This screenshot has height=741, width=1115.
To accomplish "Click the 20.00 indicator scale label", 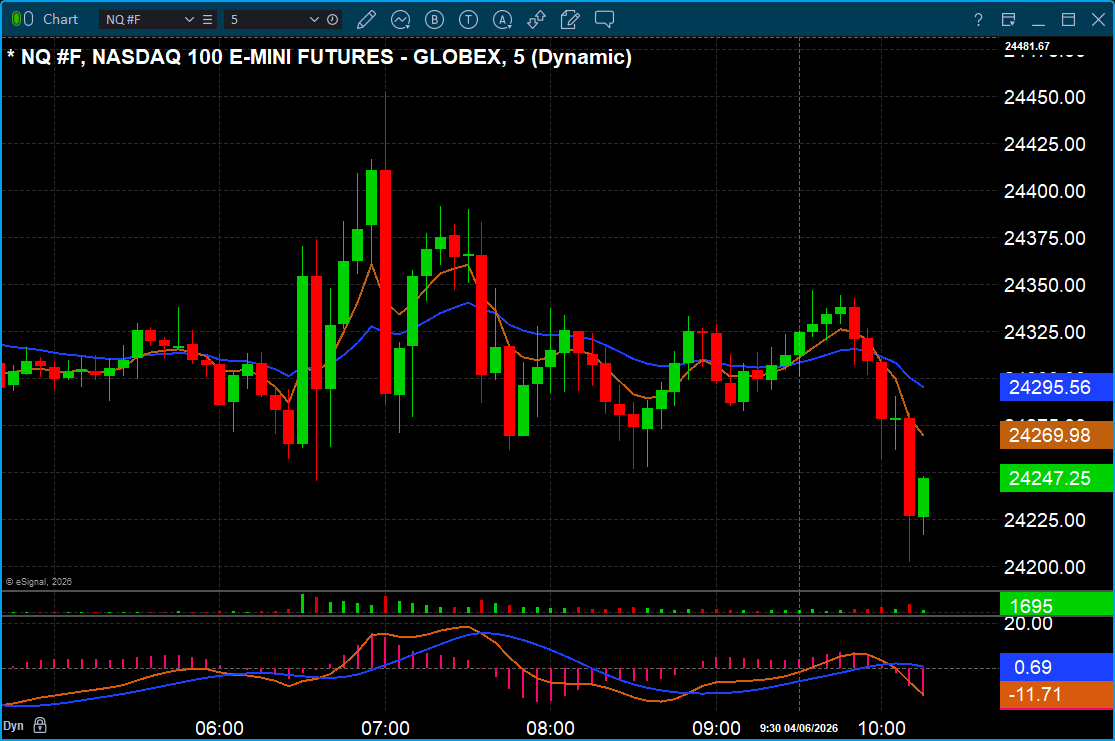I will coord(1028,624).
